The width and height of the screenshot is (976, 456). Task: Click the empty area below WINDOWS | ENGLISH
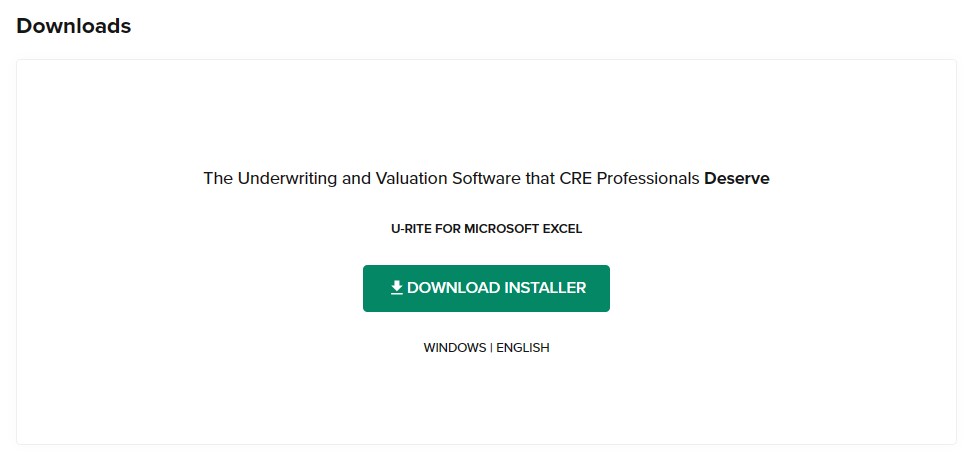click(x=486, y=400)
